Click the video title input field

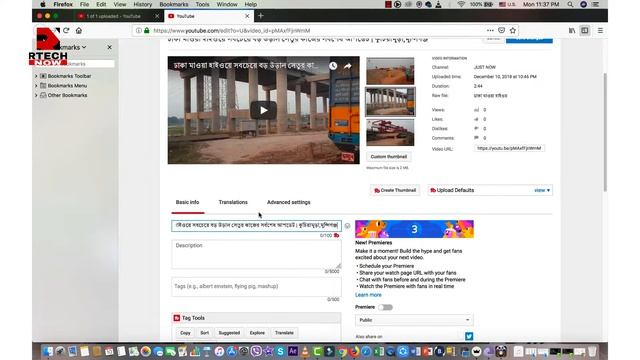coord(256,226)
